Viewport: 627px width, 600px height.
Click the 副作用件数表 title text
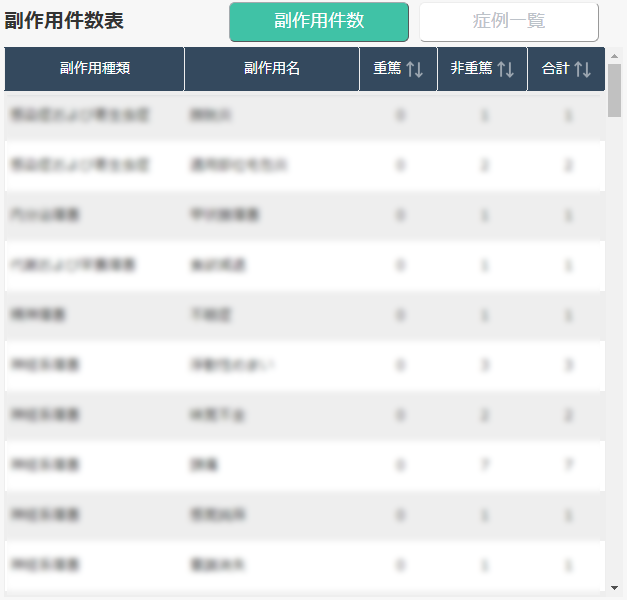pos(65,21)
